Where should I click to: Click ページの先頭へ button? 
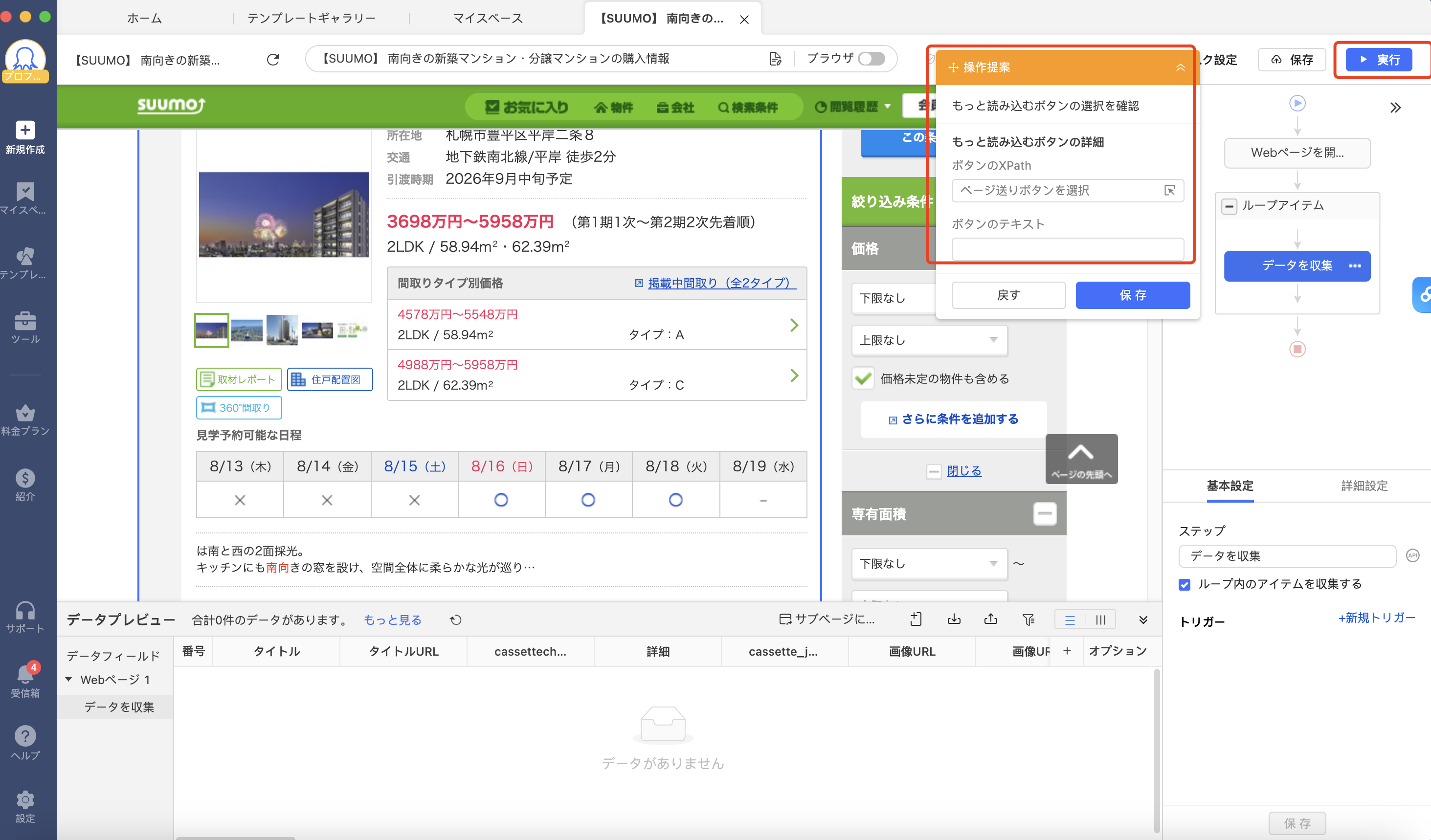(x=1081, y=459)
